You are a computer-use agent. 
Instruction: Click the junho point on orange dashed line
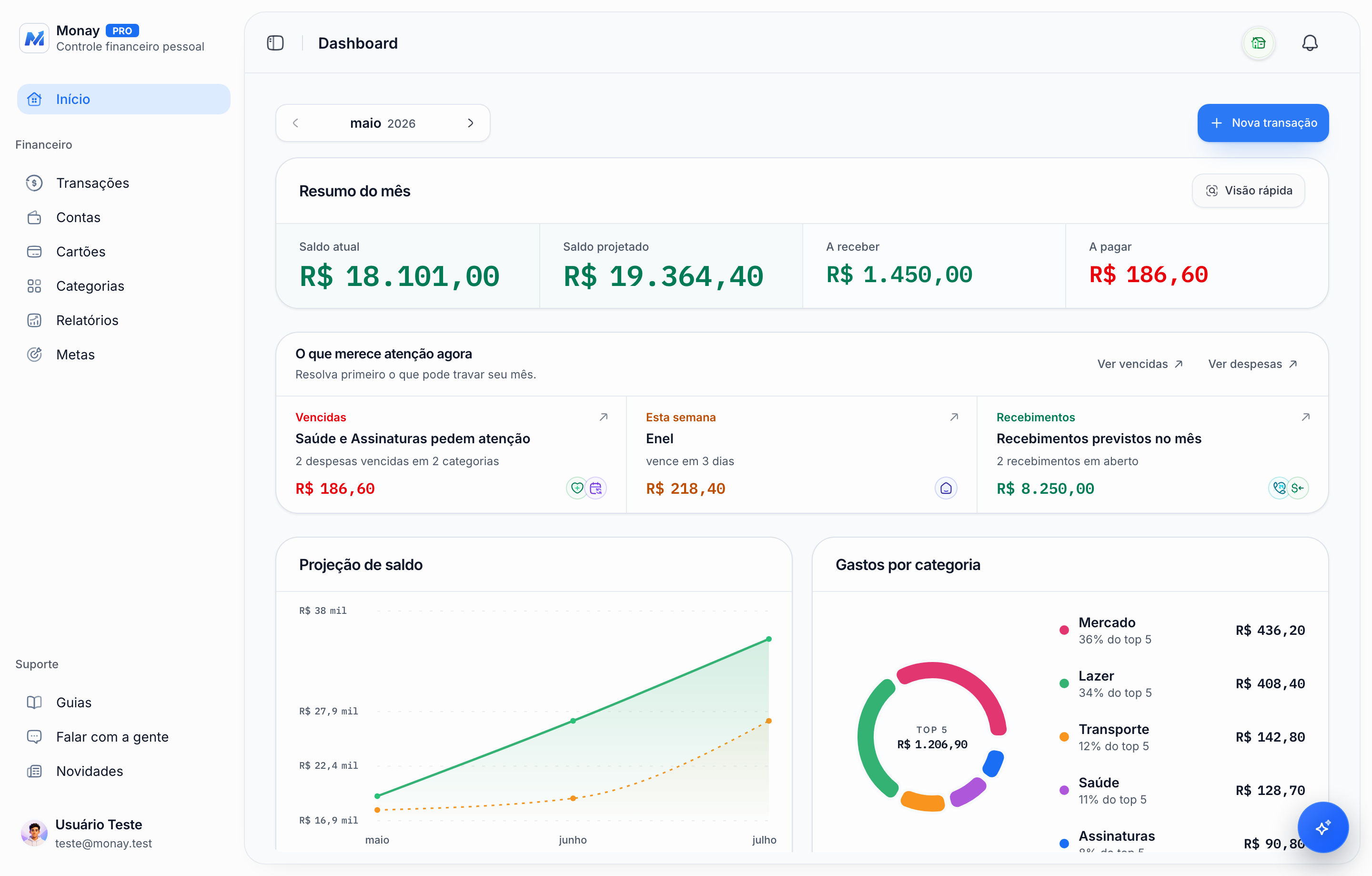coord(573,798)
